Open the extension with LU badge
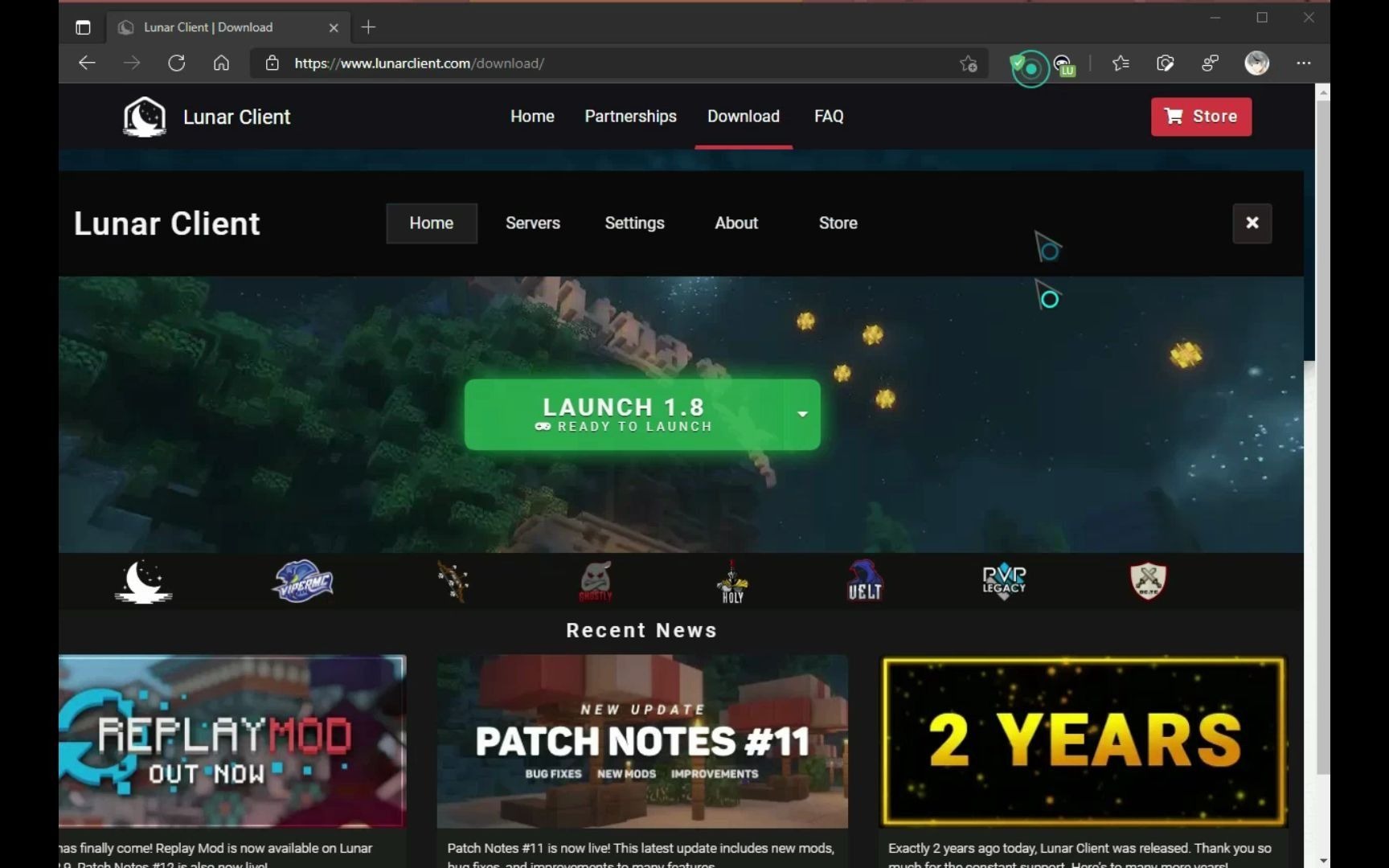Image resolution: width=1389 pixels, height=868 pixels. [1064, 64]
